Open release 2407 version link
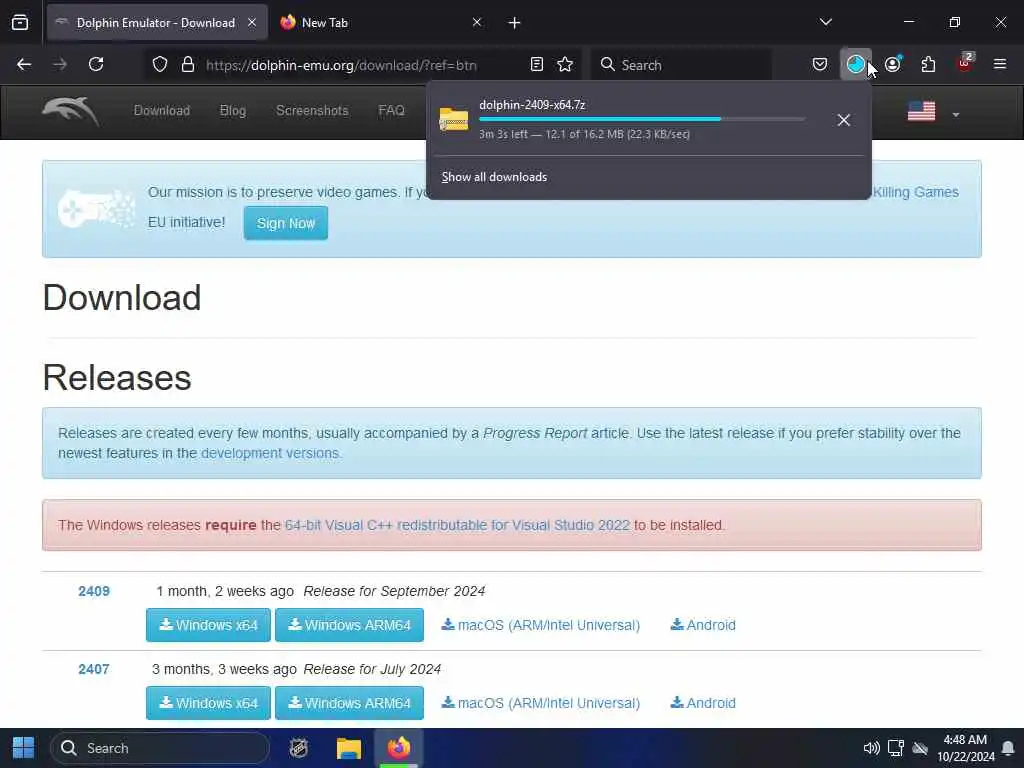 [x=94, y=669]
